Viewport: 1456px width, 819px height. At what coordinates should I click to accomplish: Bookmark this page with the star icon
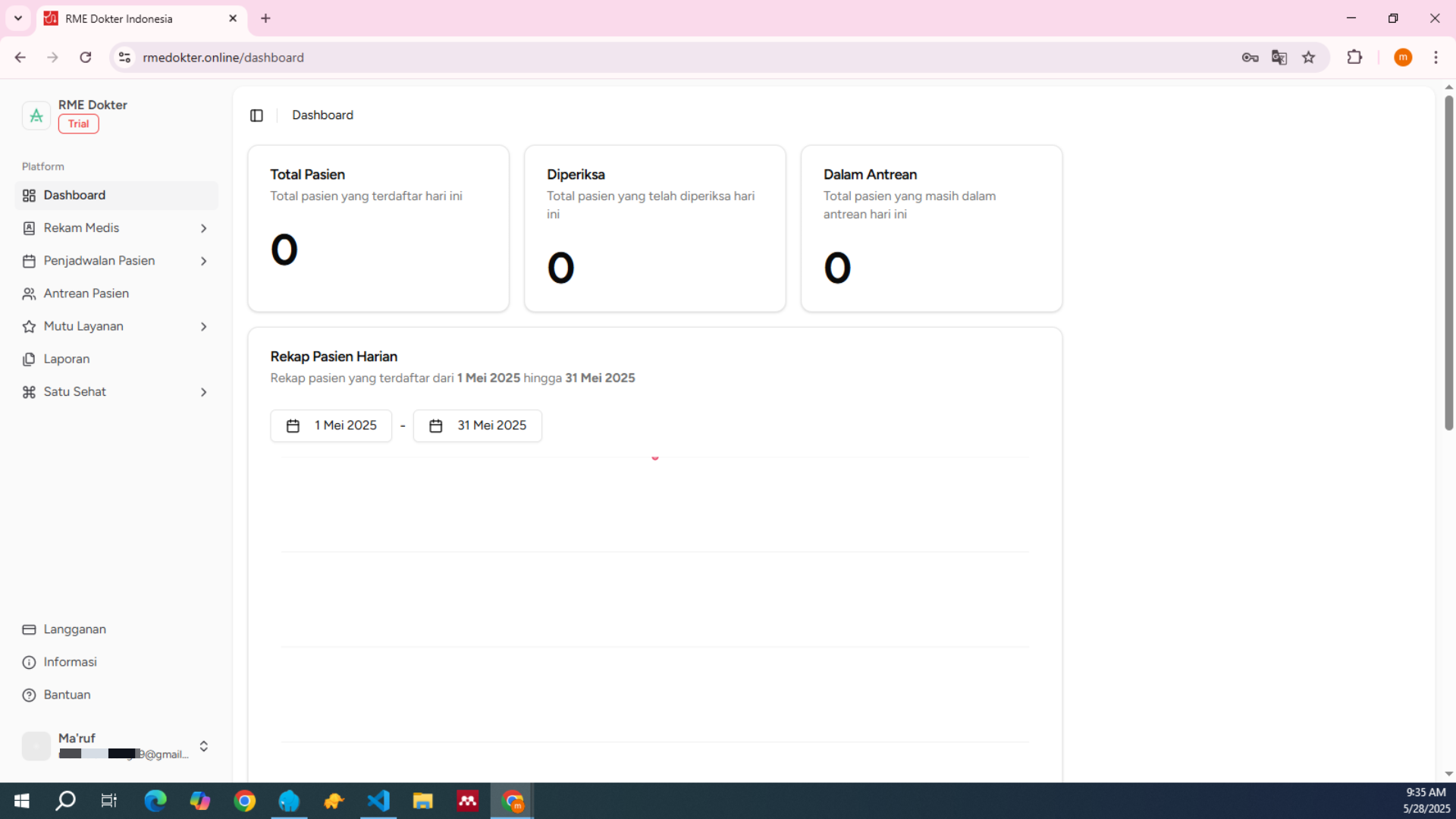[x=1309, y=58]
